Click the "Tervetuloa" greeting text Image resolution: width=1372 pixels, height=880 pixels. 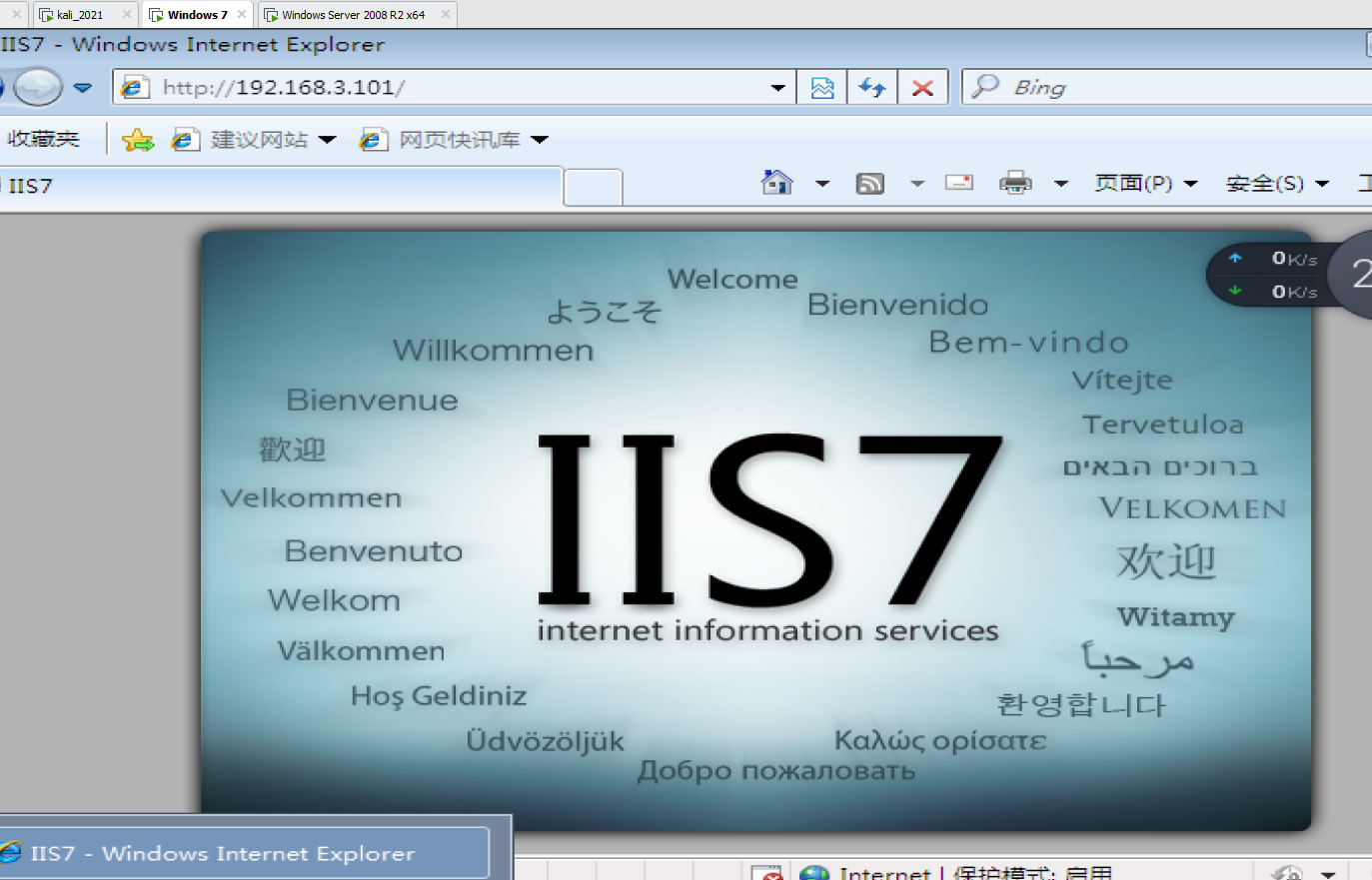point(1163,425)
